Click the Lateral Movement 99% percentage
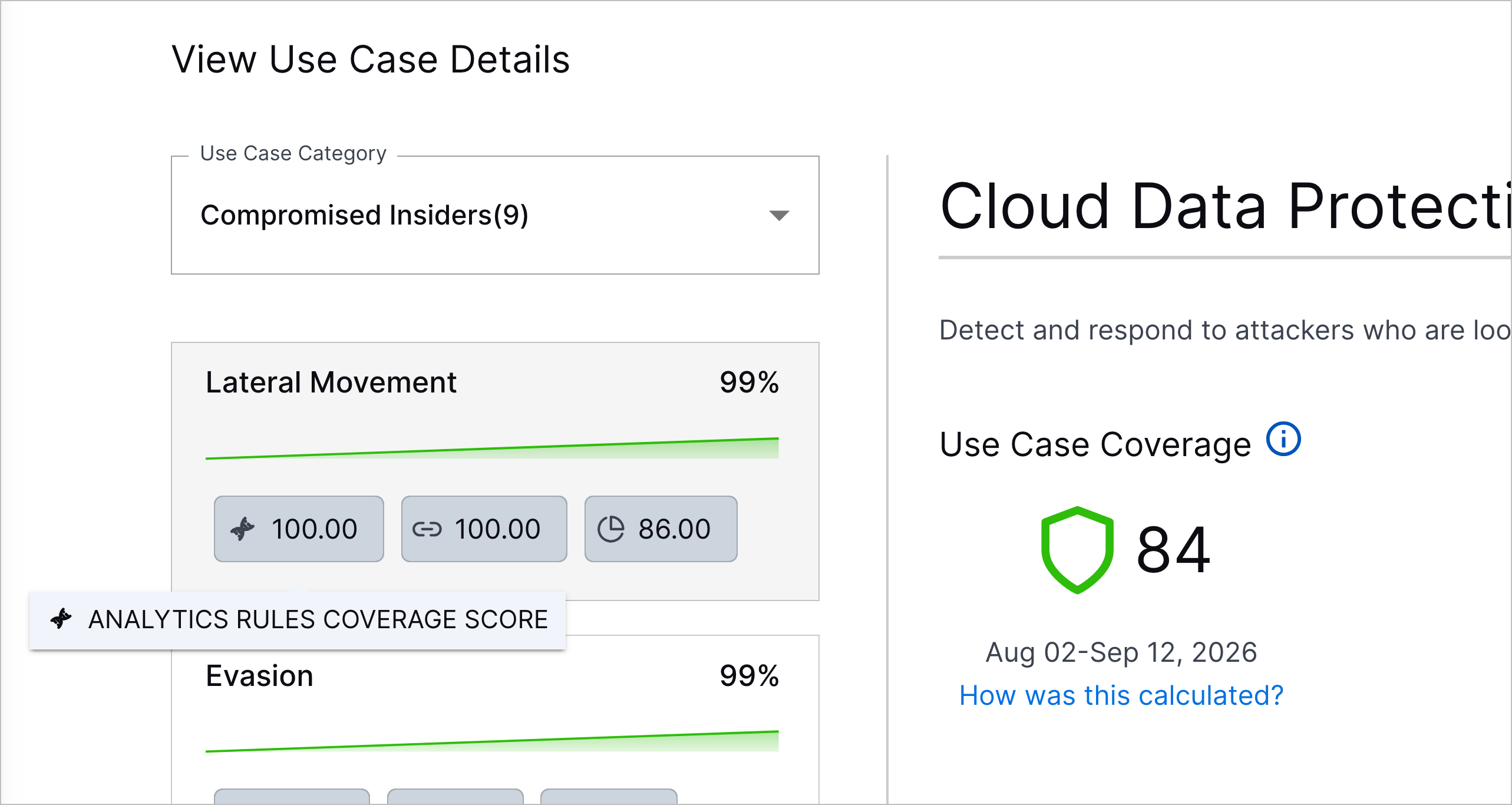This screenshot has height=805, width=1512. pos(749,382)
